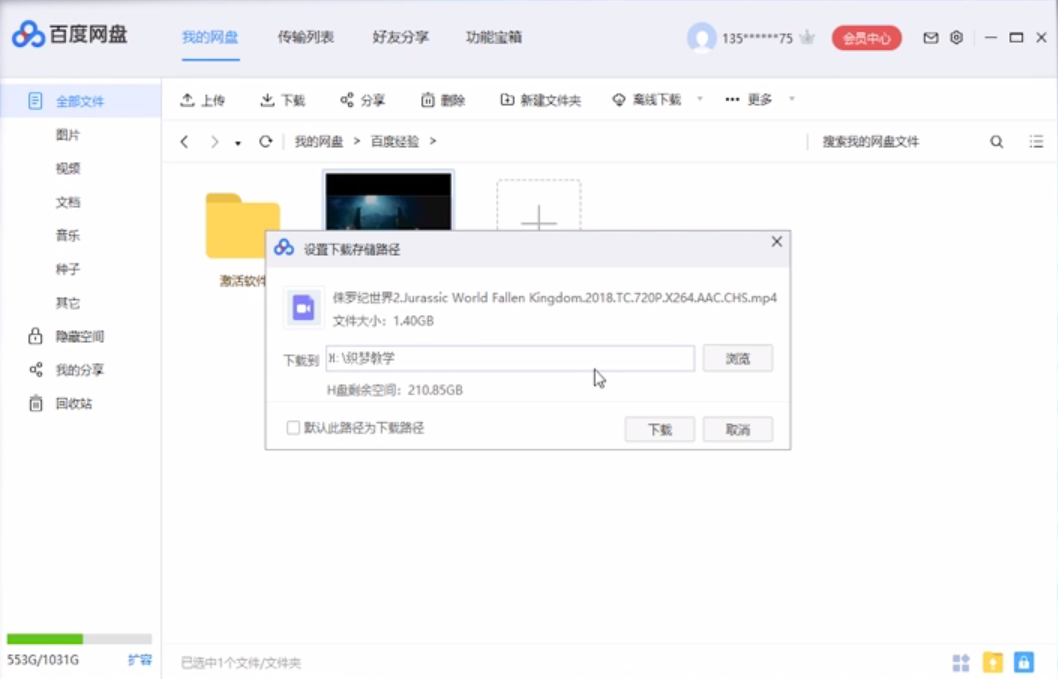
Task: Click the refresh icon in navigation bar
Action: 266,142
